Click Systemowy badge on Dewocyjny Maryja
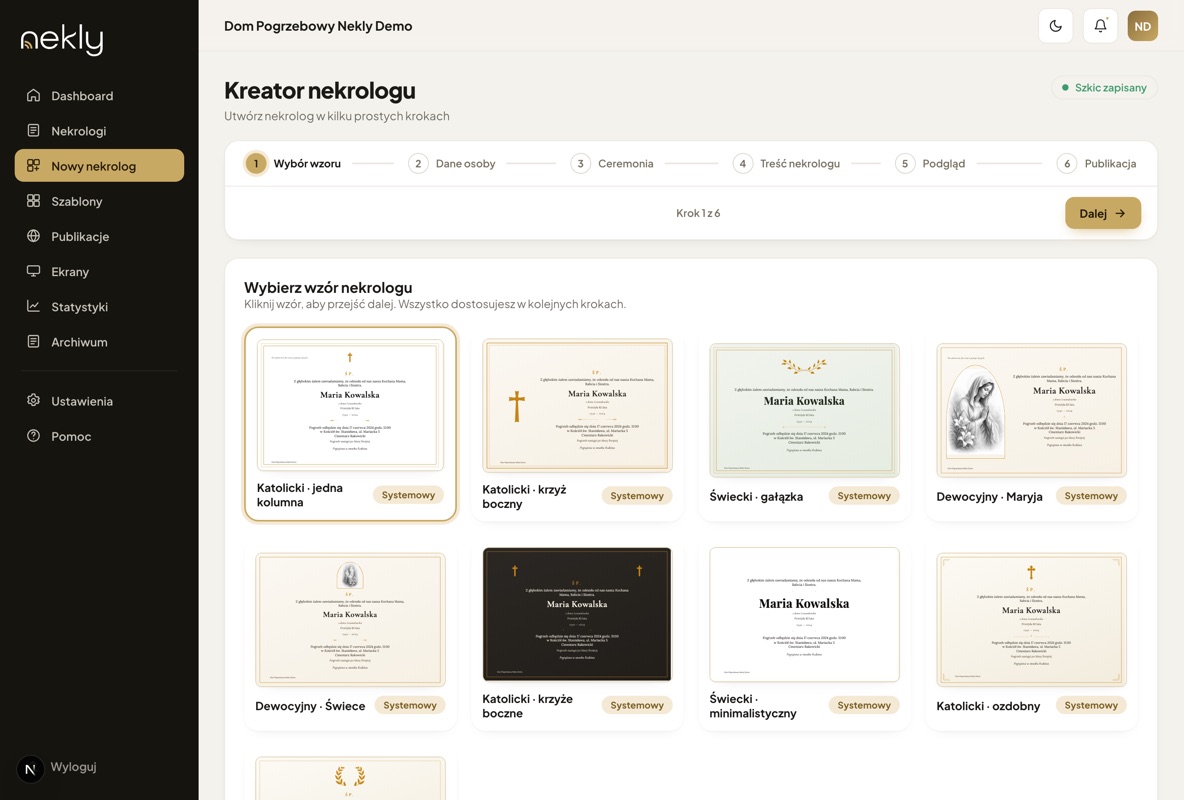Viewport: 1184px width, 800px height. point(1091,496)
